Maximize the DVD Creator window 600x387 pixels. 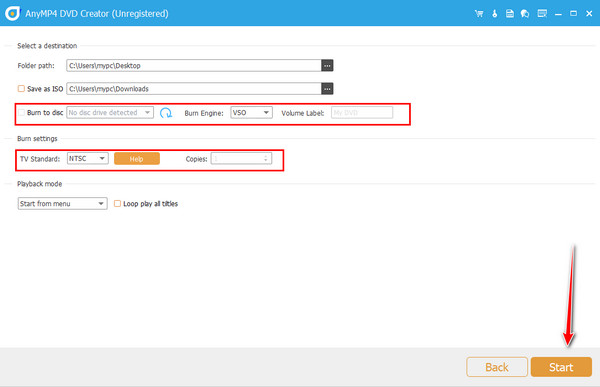tap(573, 14)
